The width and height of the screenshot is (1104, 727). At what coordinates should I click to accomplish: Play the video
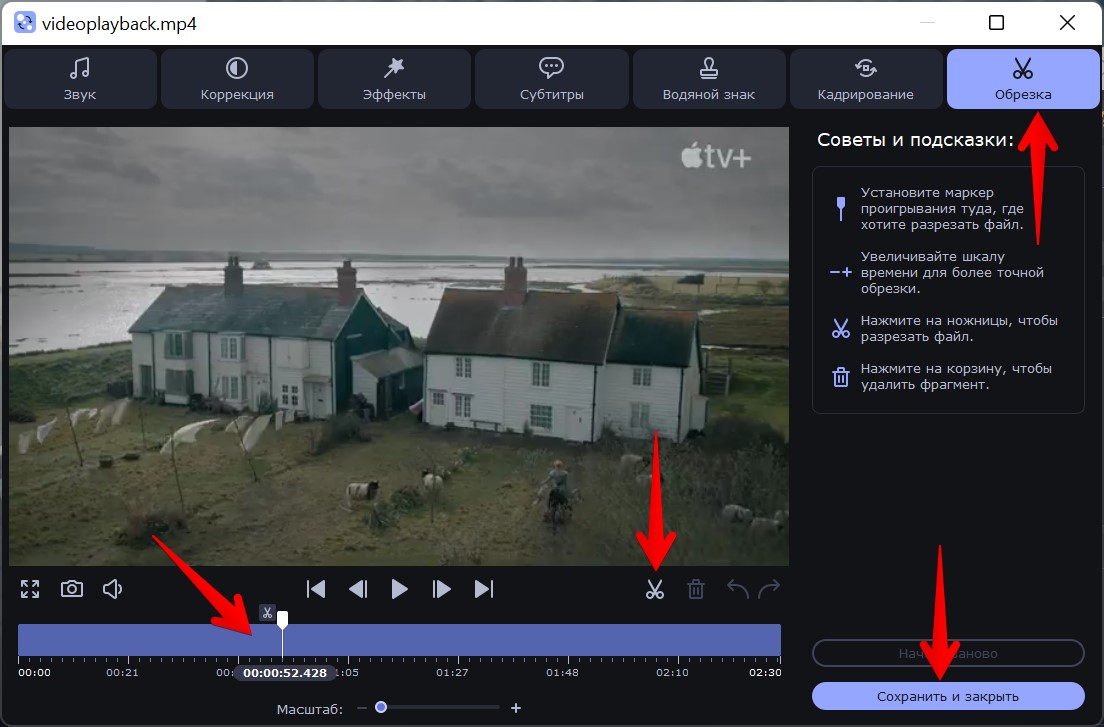(x=399, y=589)
